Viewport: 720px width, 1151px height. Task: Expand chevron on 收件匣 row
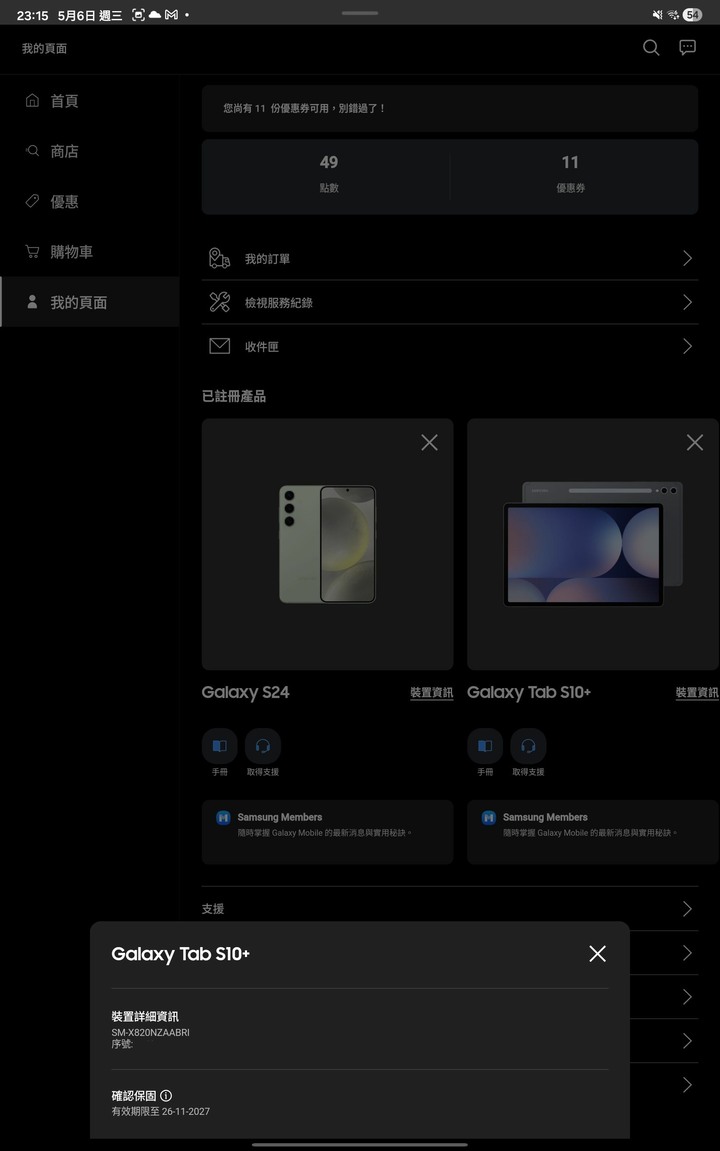tap(688, 346)
